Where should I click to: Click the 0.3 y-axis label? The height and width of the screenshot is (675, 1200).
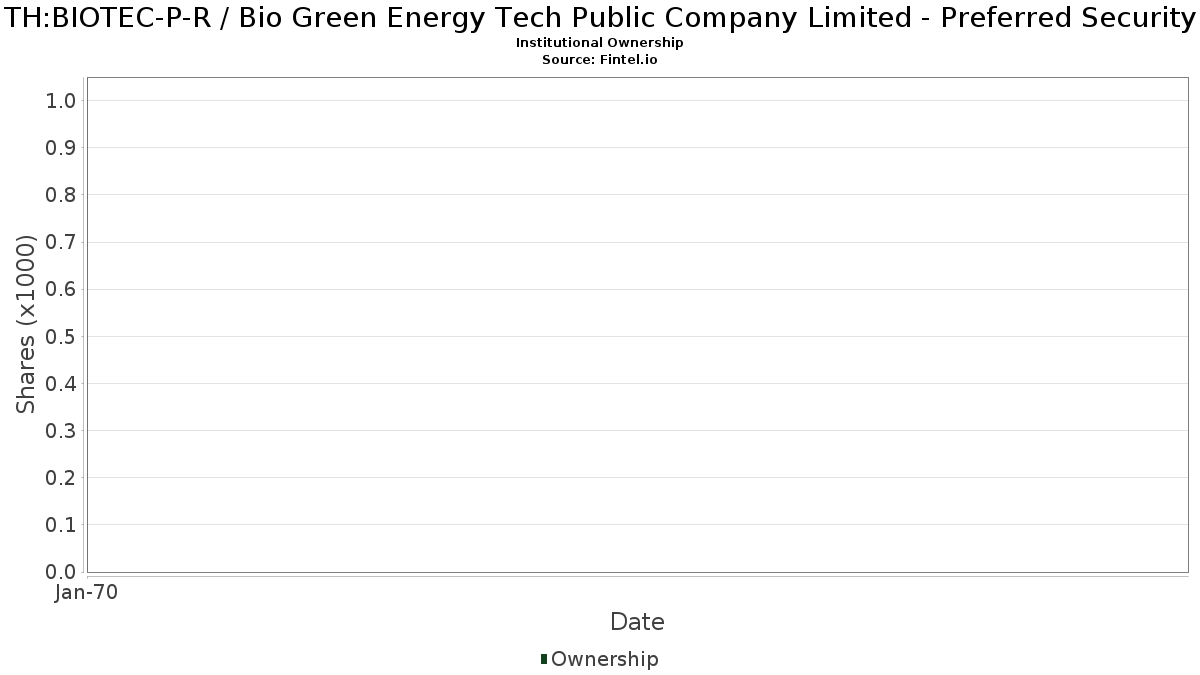tap(61, 431)
